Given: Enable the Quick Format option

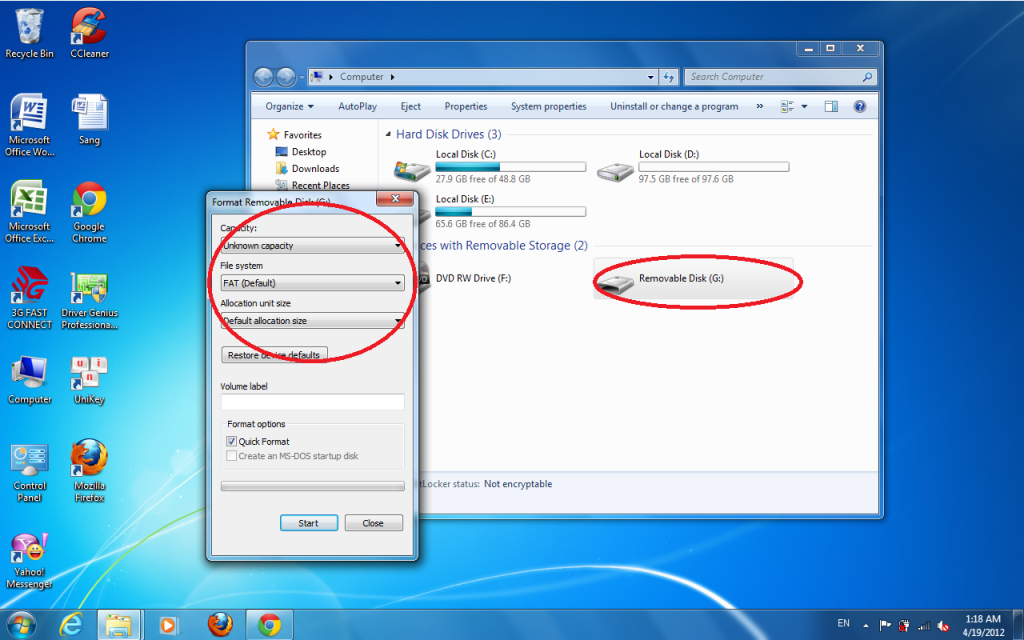Looking at the screenshot, I should tap(233, 441).
